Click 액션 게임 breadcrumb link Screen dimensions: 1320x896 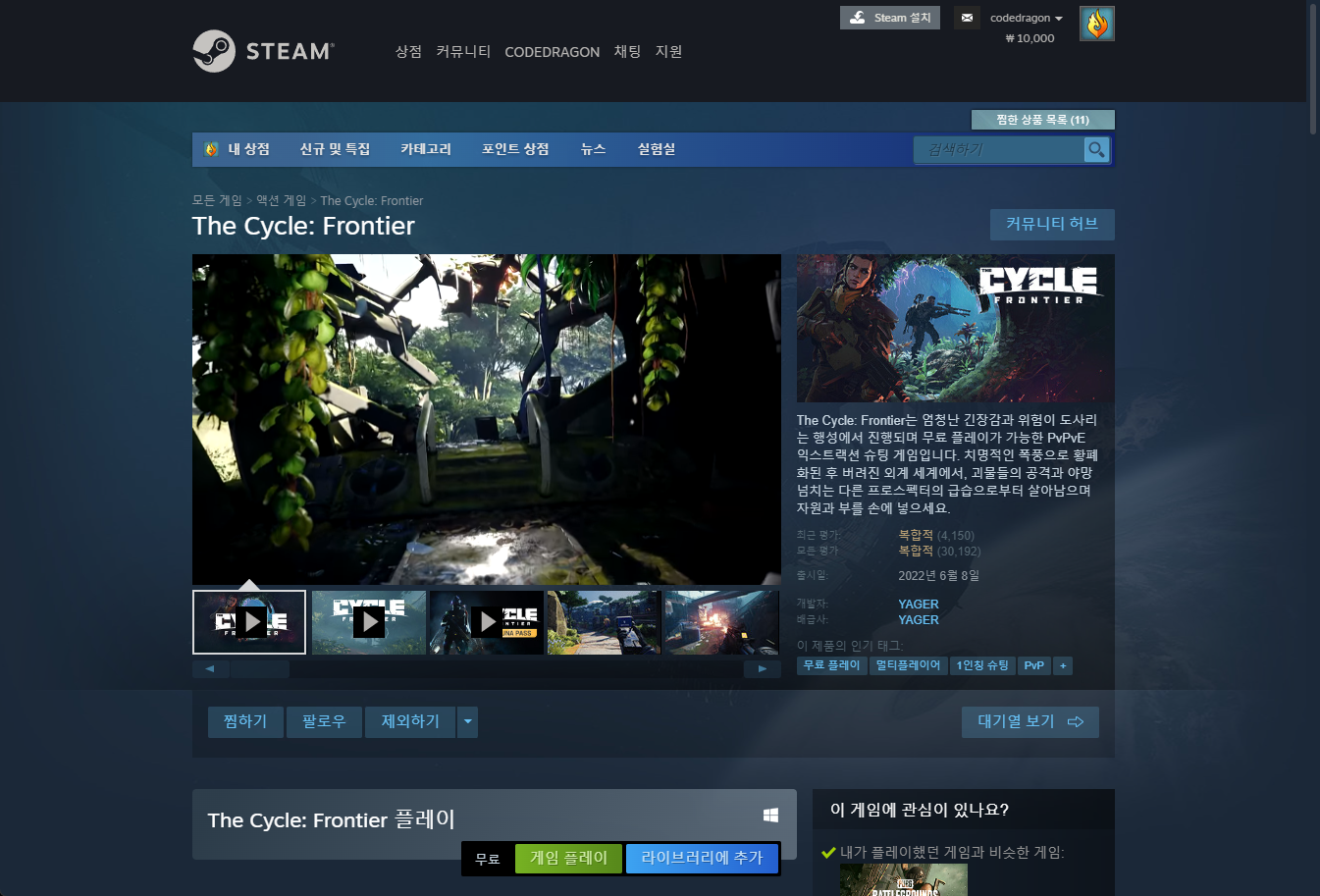point(281,200)
